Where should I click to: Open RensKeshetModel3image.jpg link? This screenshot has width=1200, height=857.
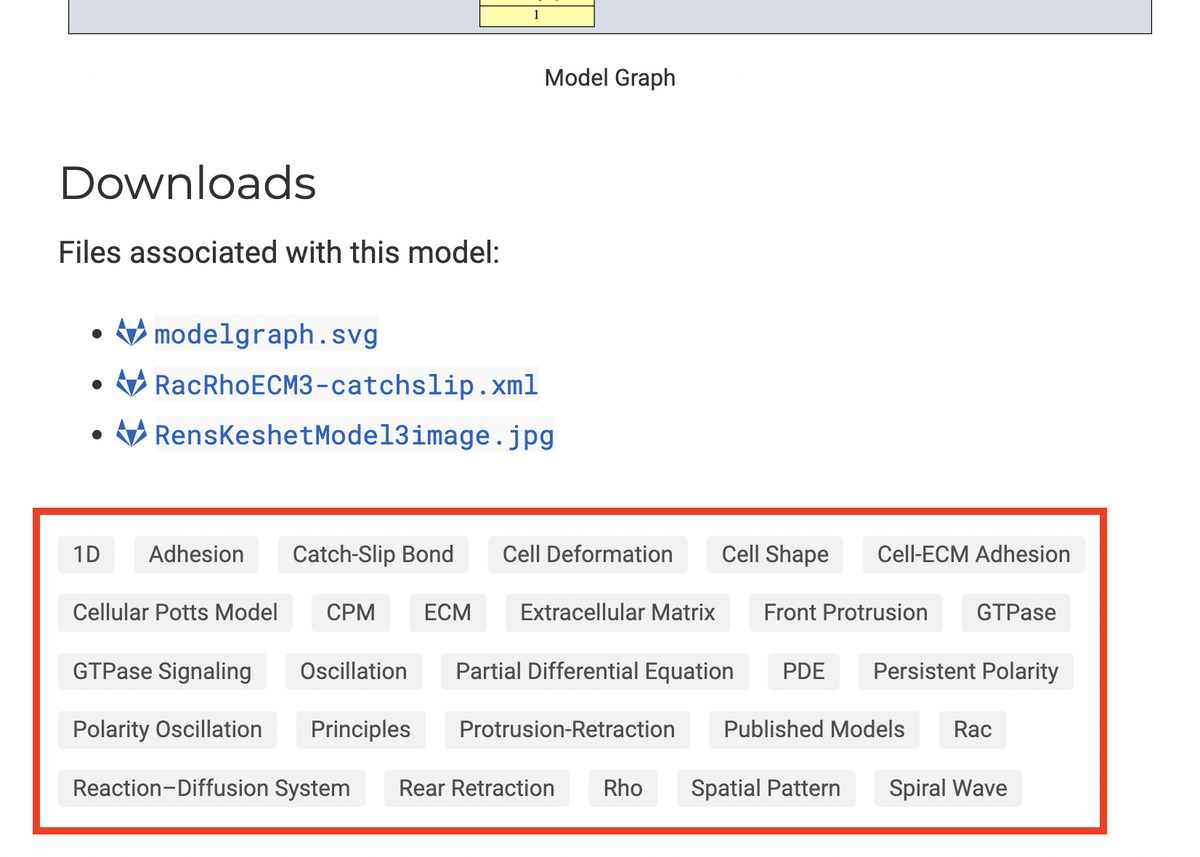(x=354, y=435)
